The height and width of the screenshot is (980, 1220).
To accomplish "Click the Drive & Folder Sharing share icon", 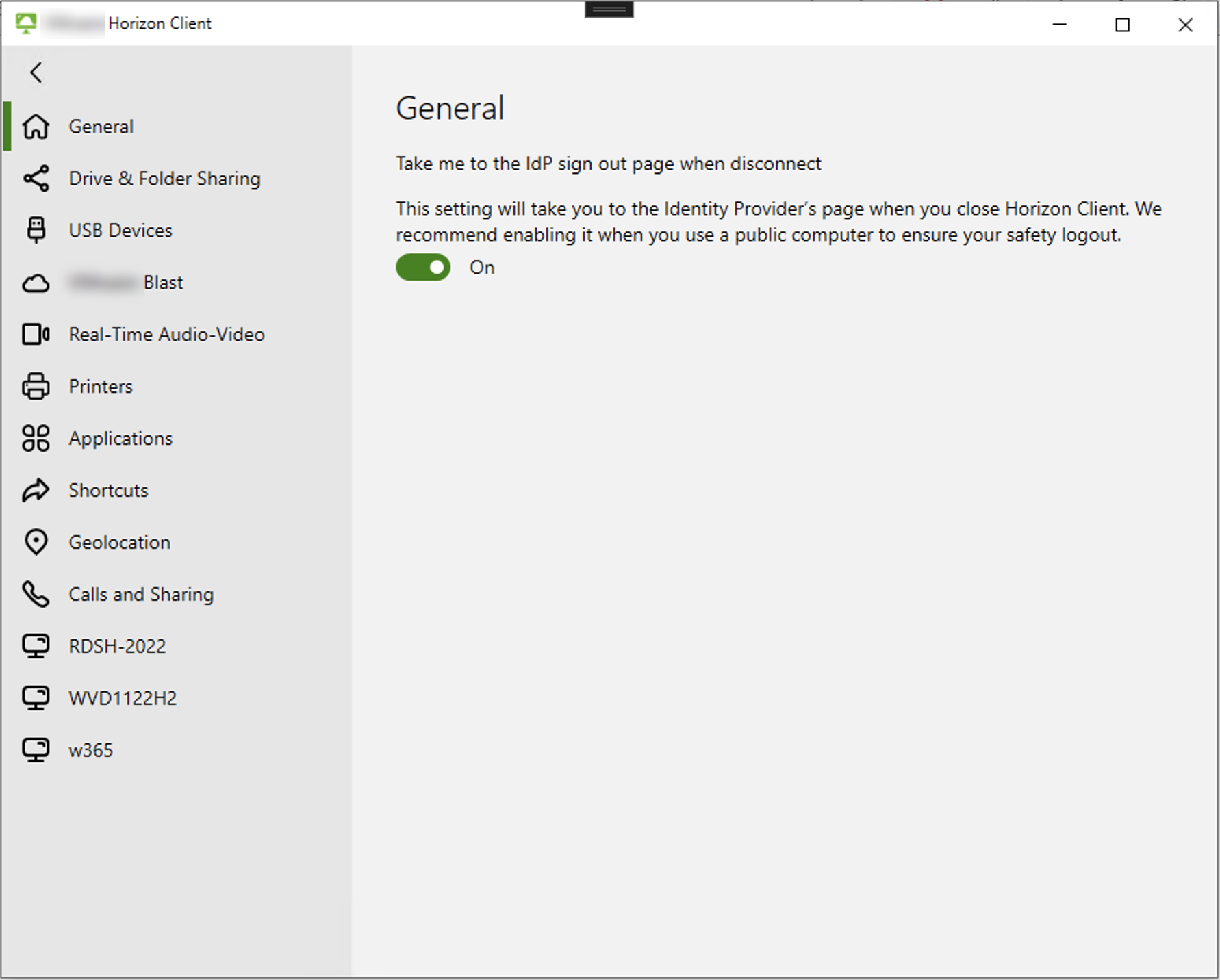I will pyautogui.click(x=36, y=179).
